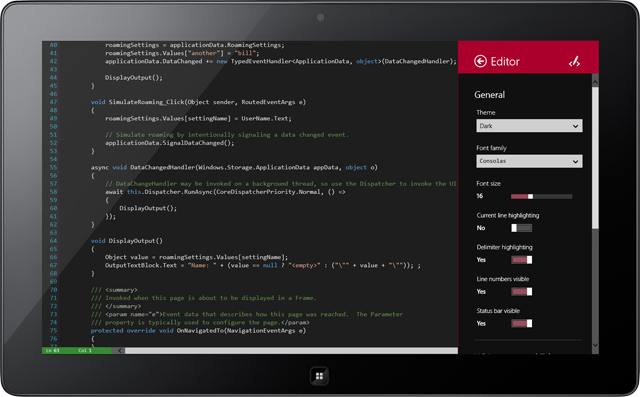The height and width of the screenshot is (397, 640).
Task: Click the Font size slider track
Action: point(541,197)
